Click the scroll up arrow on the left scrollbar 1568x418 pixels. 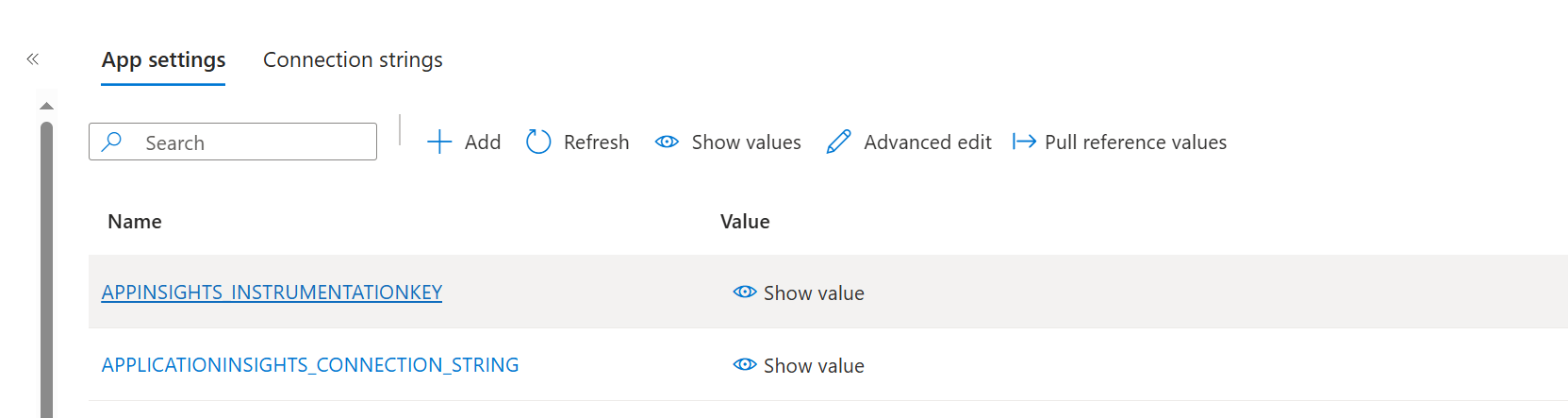46,106
